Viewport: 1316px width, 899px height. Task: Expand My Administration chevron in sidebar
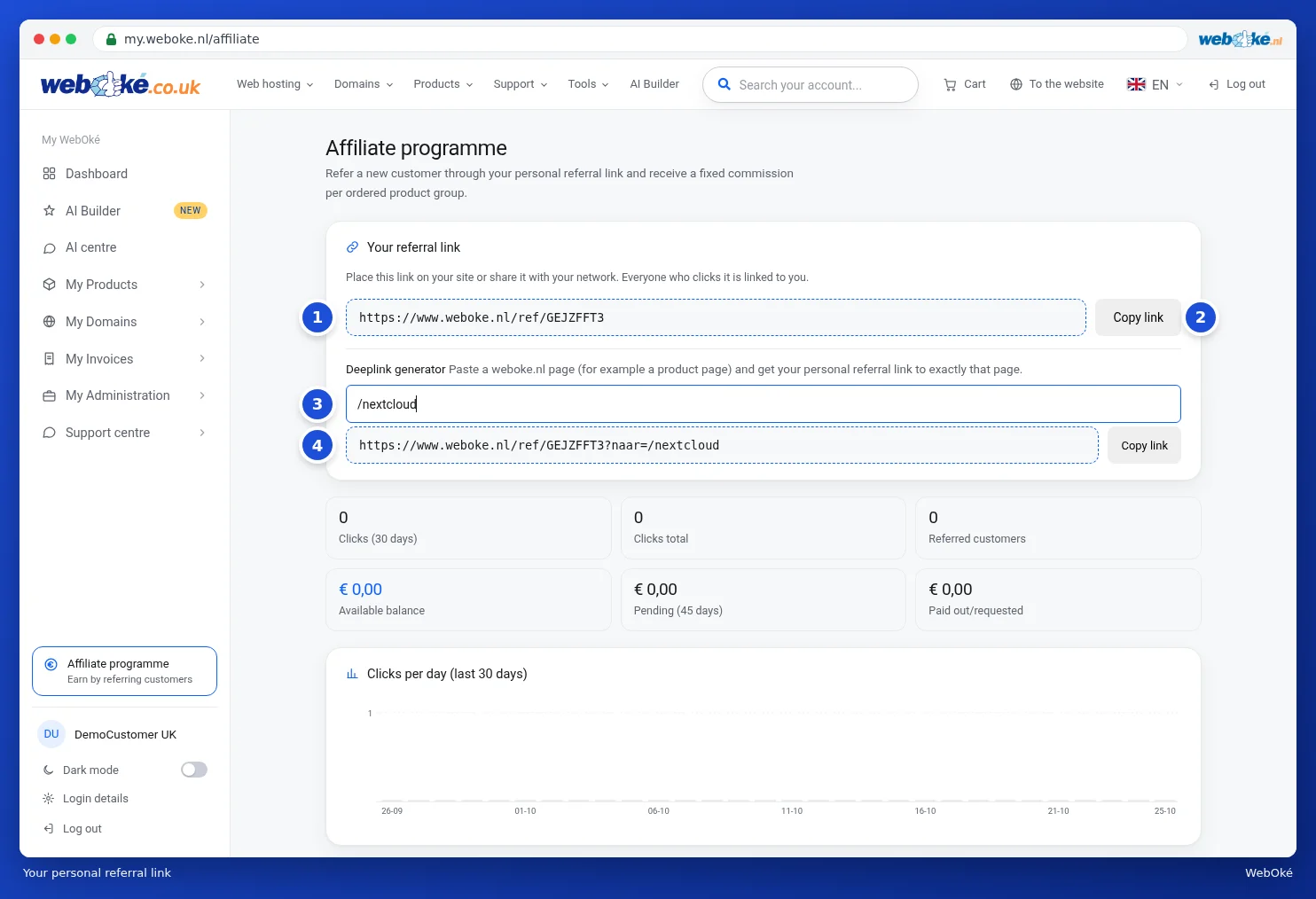pyautogui.click(x=202, y=395)
